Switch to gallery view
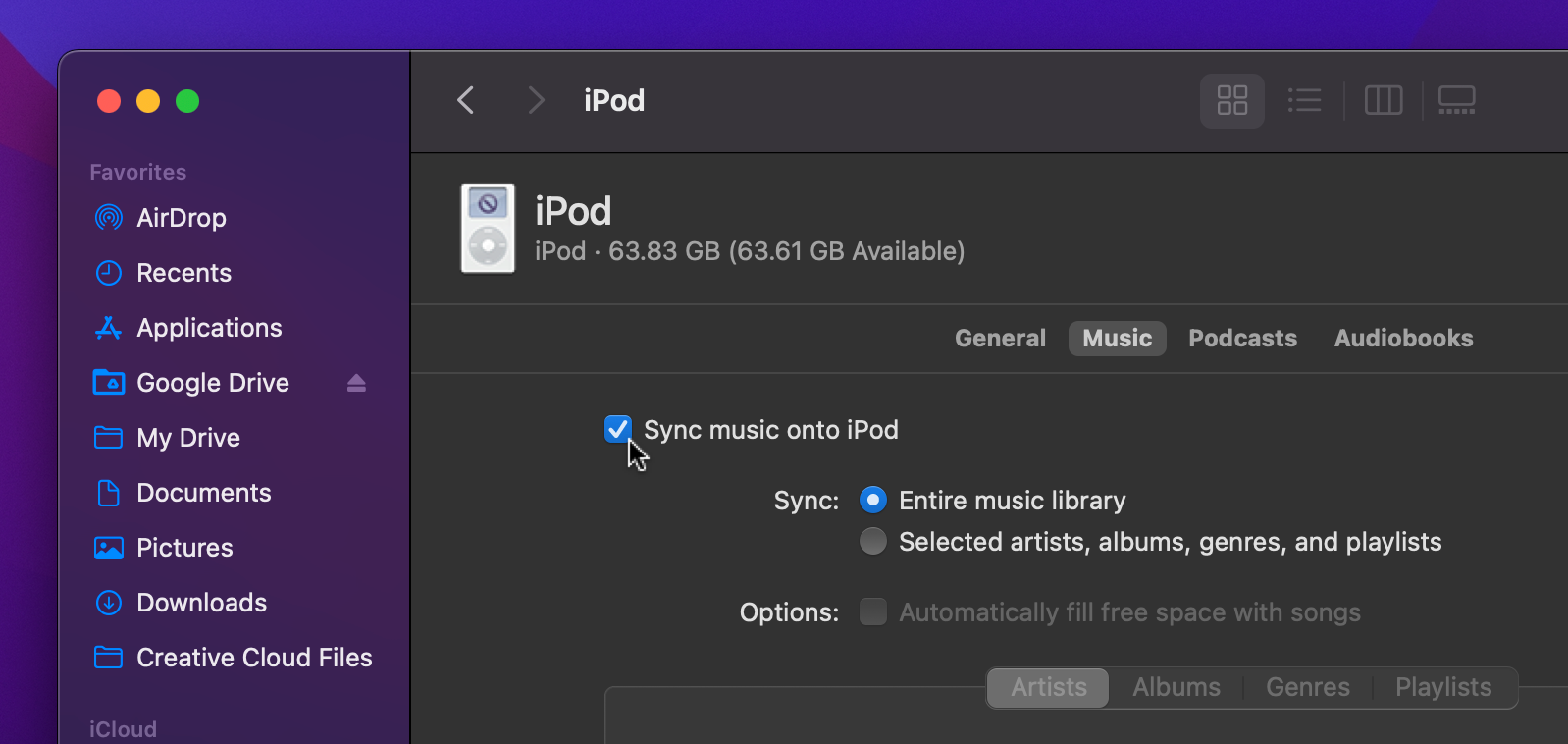Viewport: 1568px width, 744px height. [1456, 100]
